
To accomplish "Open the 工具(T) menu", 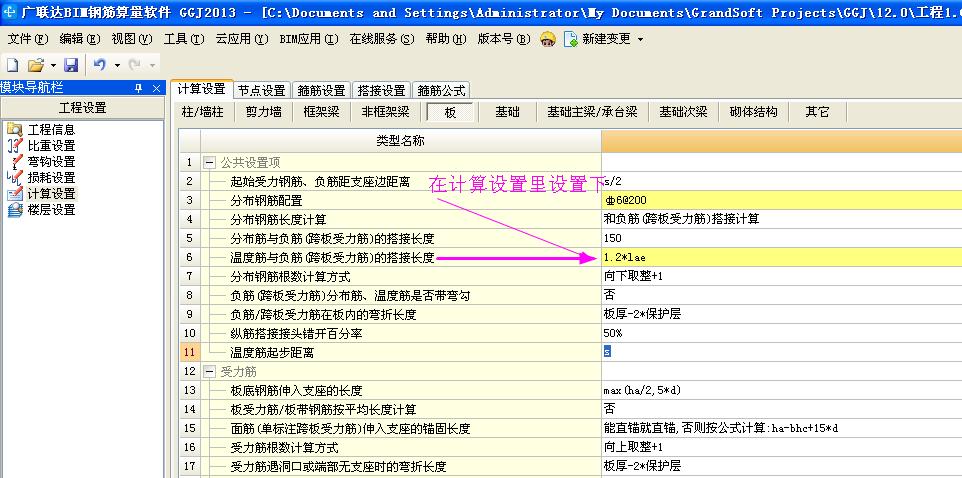I will pyautogui.click(x=184, y=39).
